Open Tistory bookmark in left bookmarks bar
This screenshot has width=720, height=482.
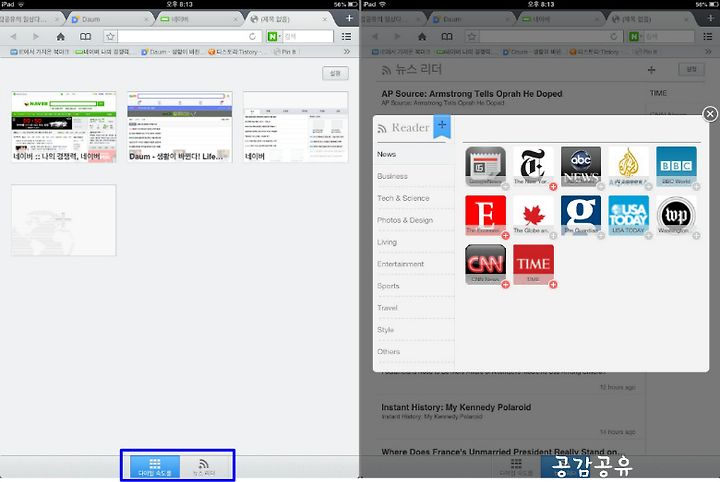[236, 52]
